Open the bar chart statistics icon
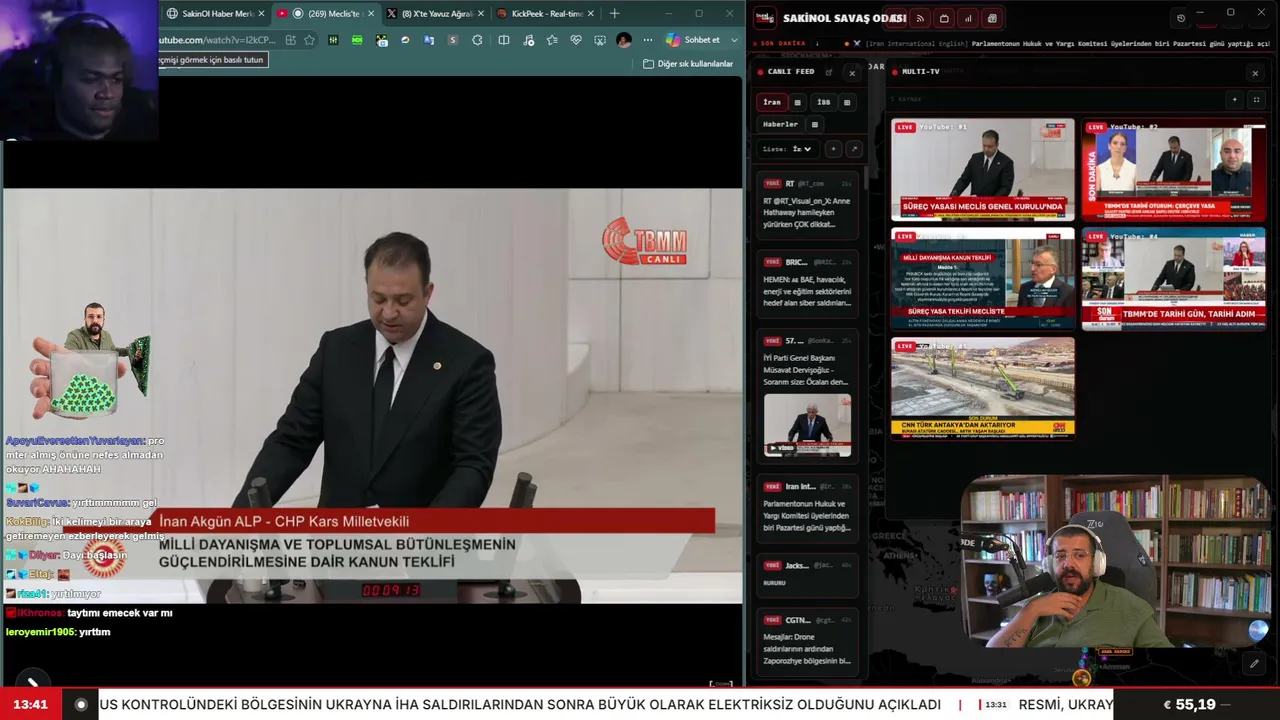This screenshot has height=720, width=1280. click(x=968, y=18)
